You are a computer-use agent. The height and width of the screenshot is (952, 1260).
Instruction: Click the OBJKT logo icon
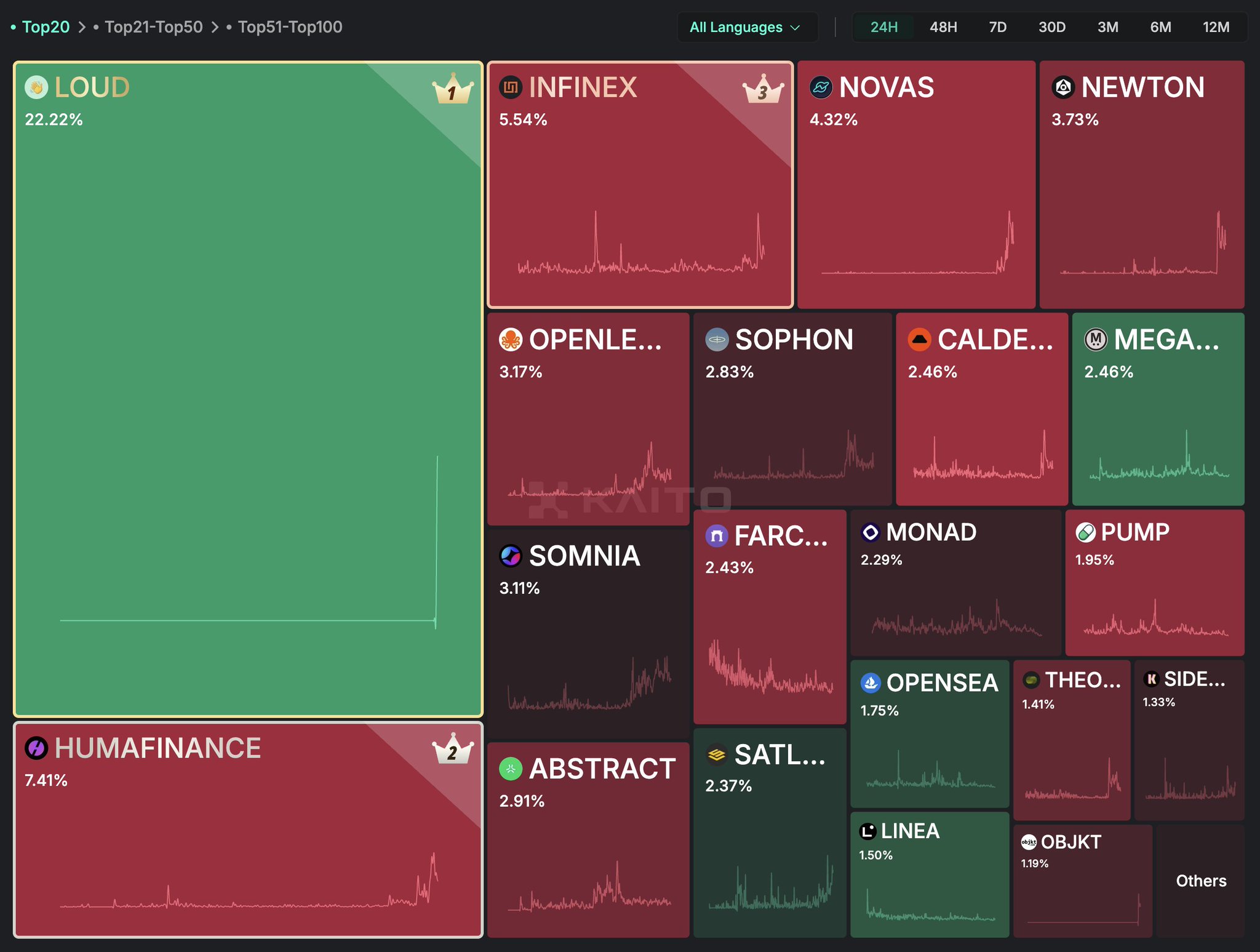coord(1029,842)
